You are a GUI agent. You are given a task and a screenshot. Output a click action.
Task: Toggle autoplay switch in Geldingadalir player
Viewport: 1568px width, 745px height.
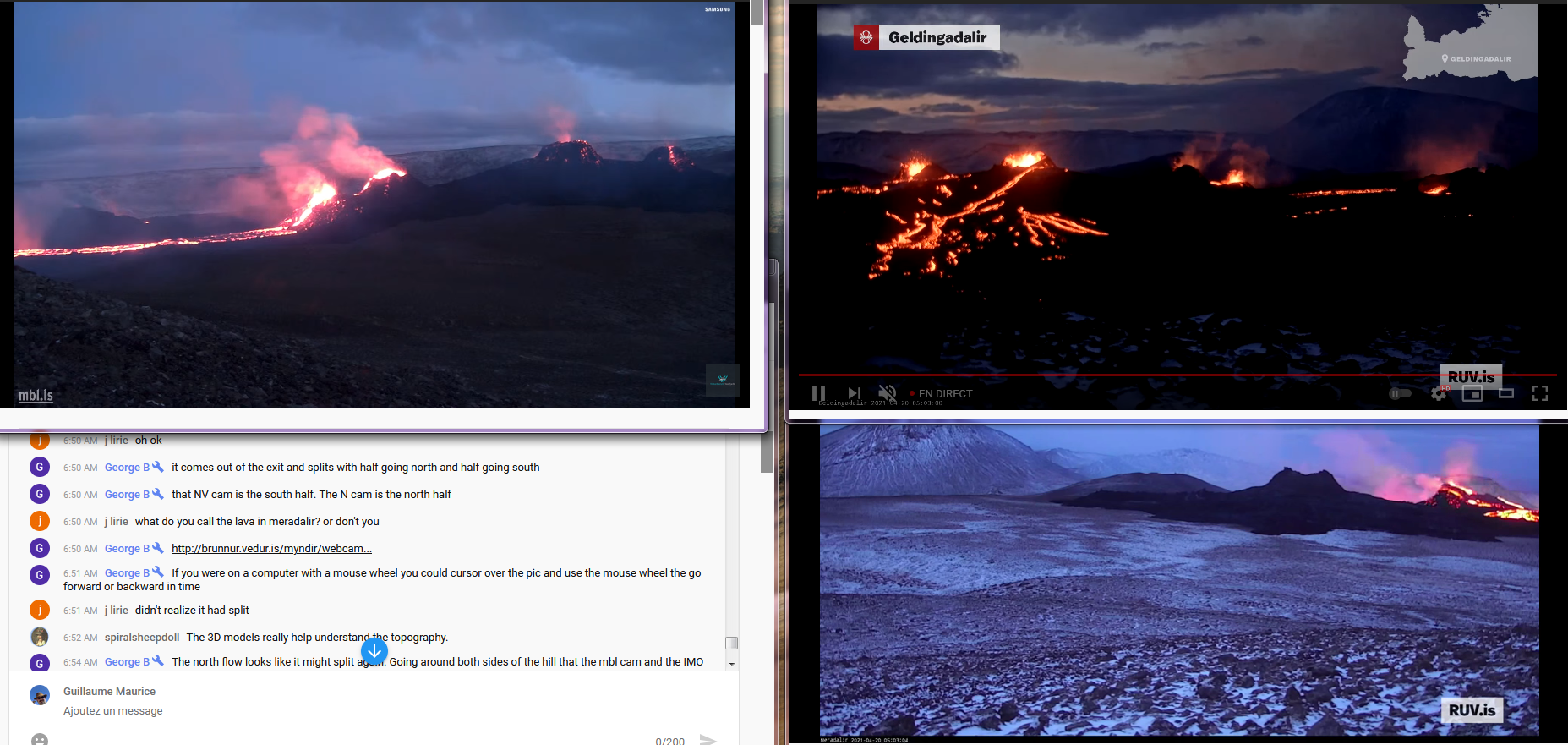[1400, 393]
